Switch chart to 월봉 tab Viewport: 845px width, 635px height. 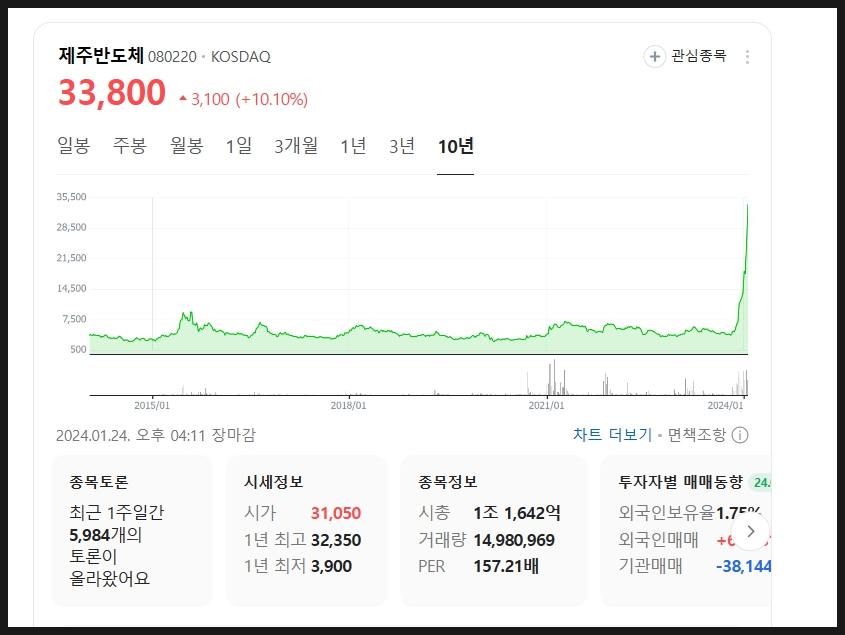coord(186,146)
